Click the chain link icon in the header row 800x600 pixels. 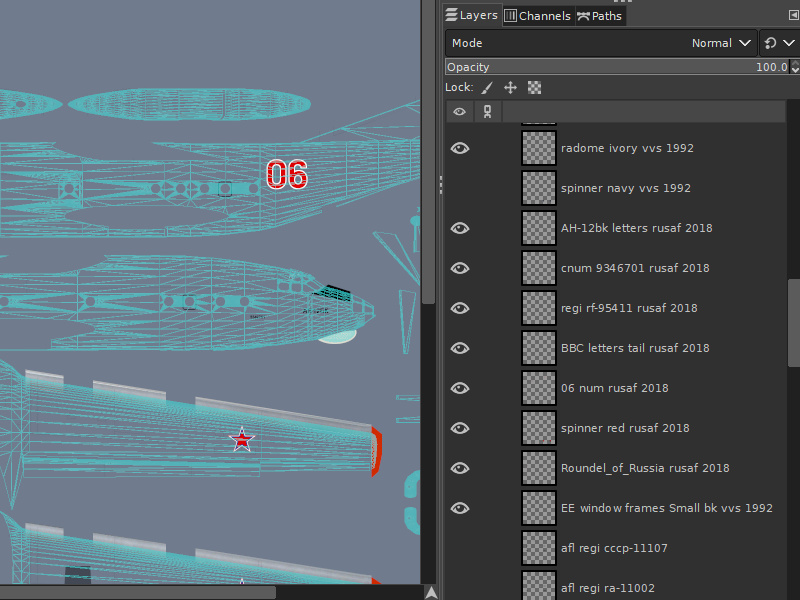(x=487, y=111)
